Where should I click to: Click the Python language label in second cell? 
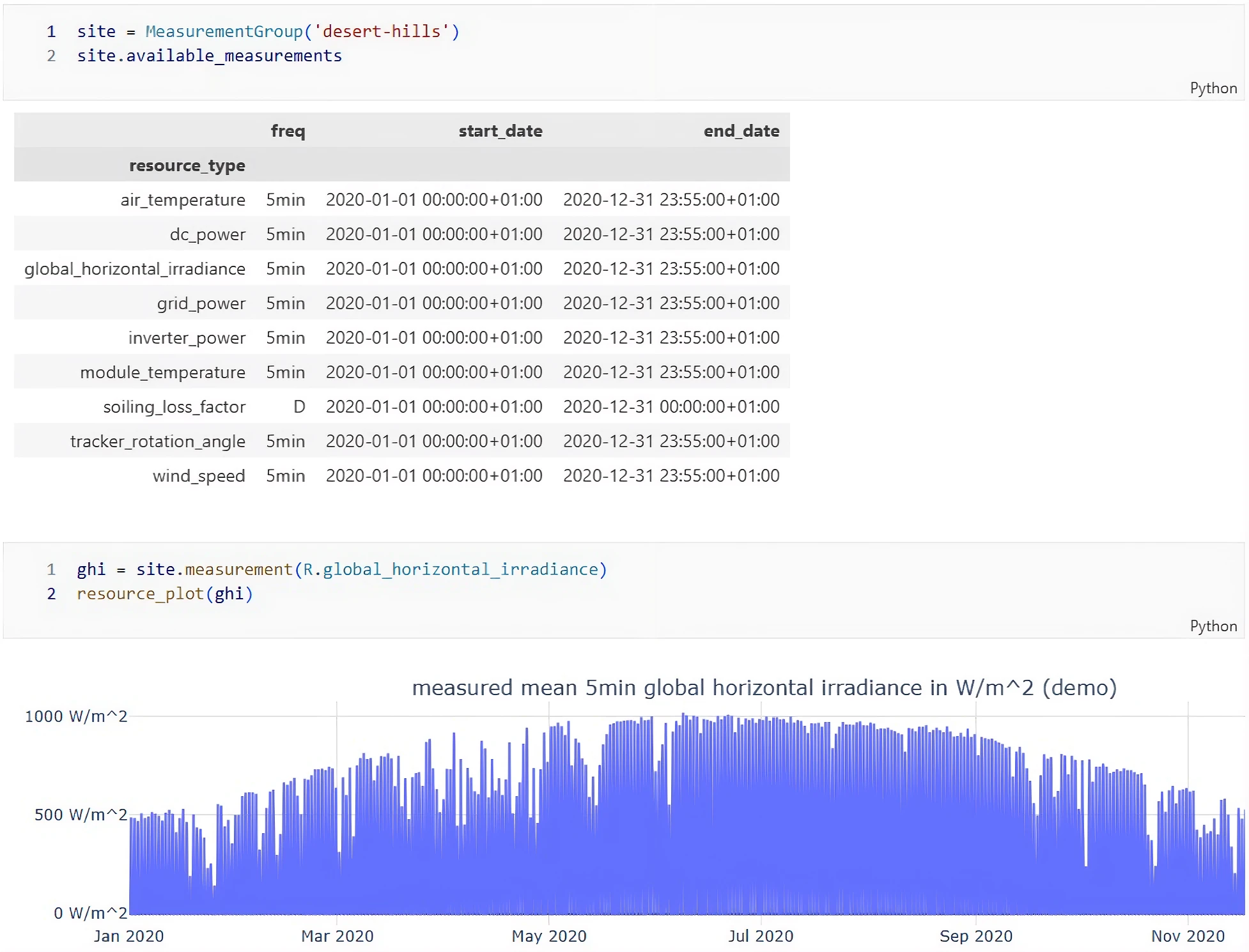point(1213,626)
